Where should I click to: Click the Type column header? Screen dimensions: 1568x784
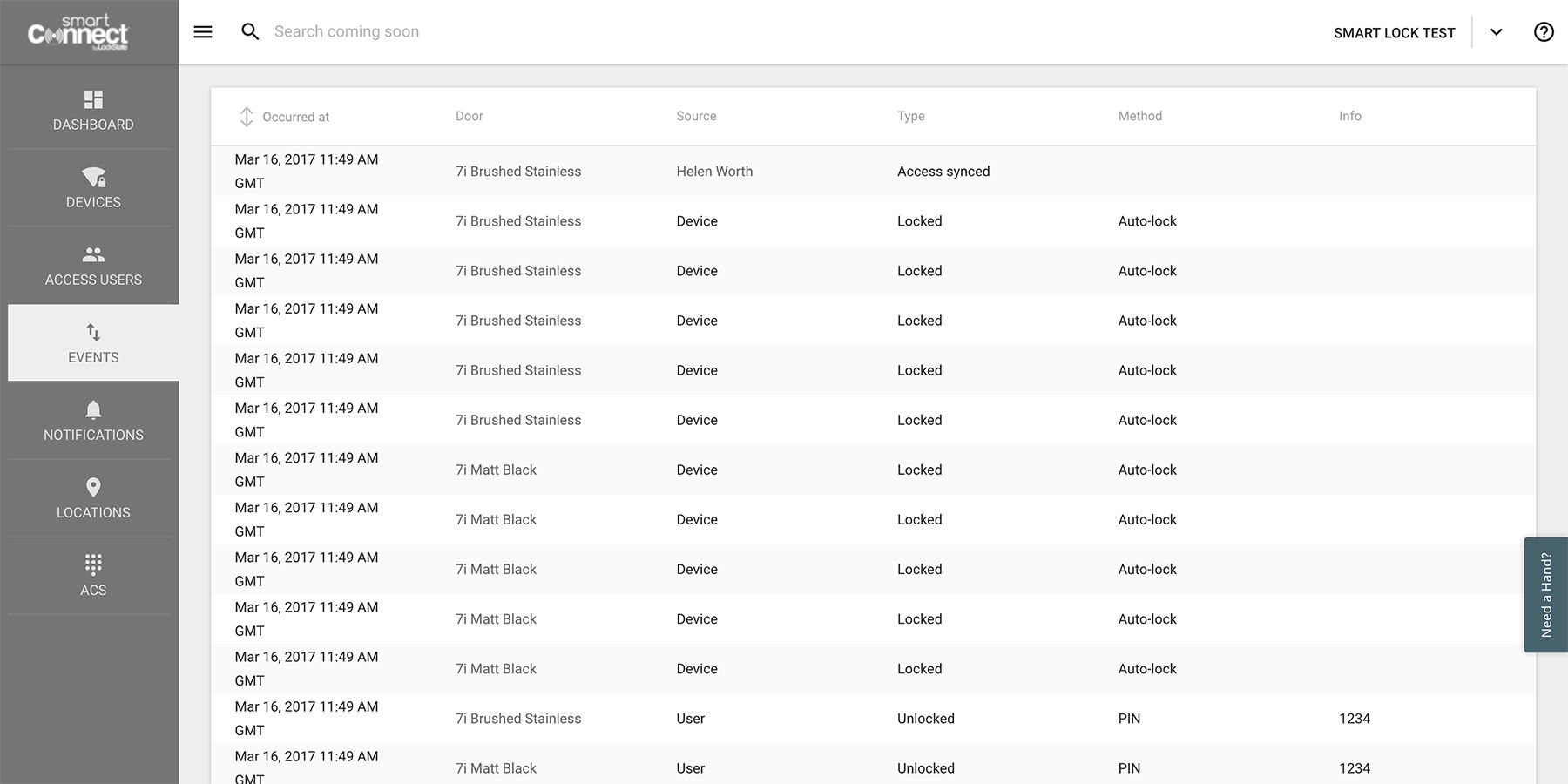click(911, 116)
